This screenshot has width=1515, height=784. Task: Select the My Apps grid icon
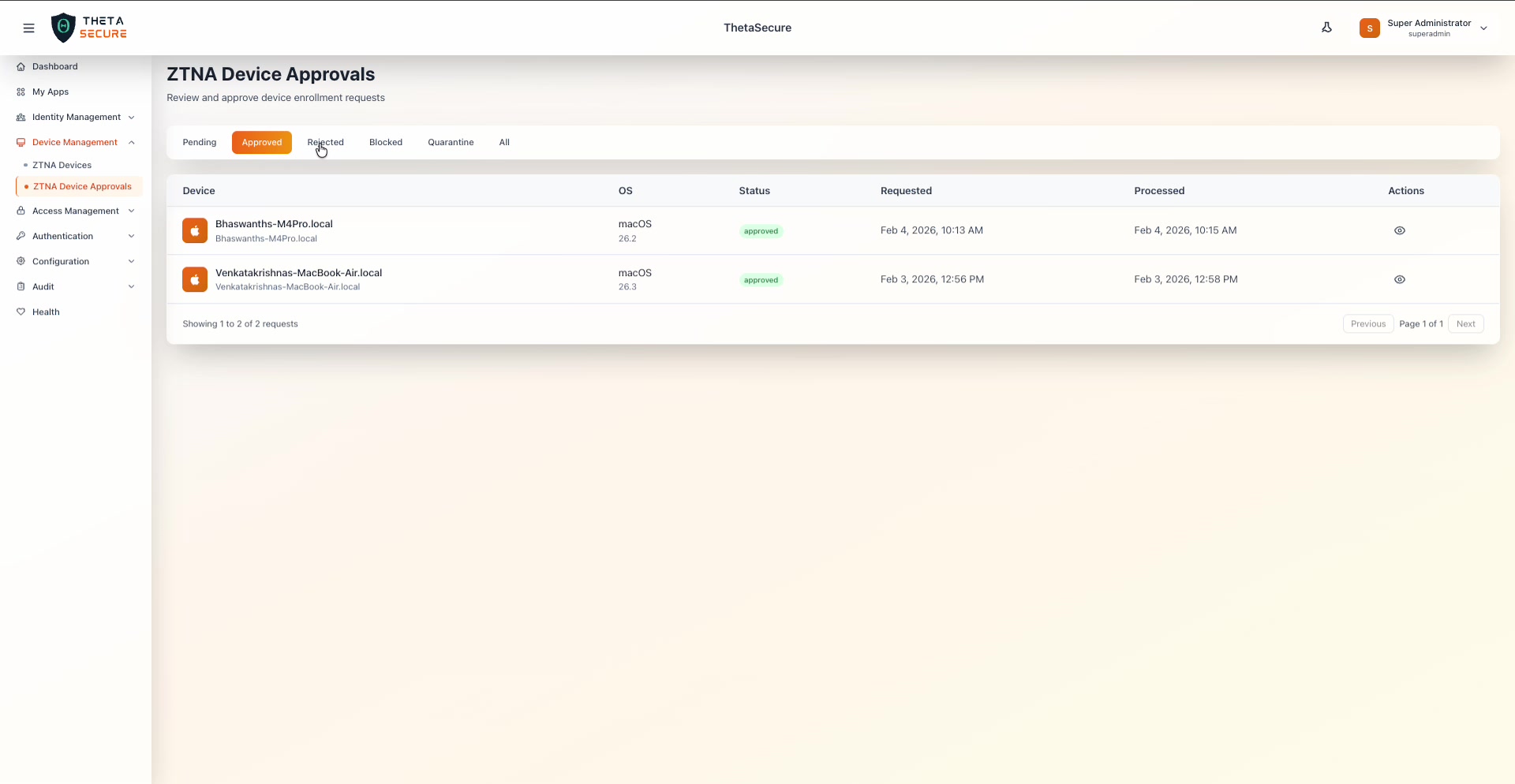pyautogui.click(x=21, y=91)
